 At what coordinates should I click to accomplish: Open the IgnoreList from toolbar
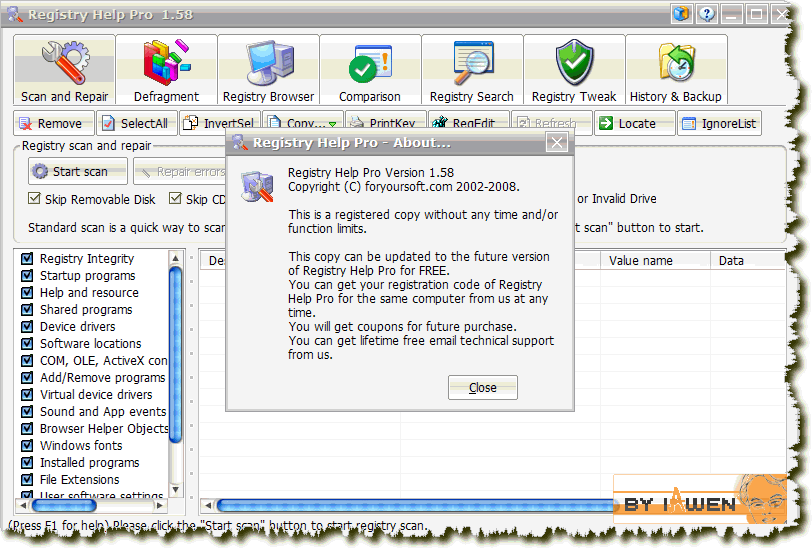[719, 123]
